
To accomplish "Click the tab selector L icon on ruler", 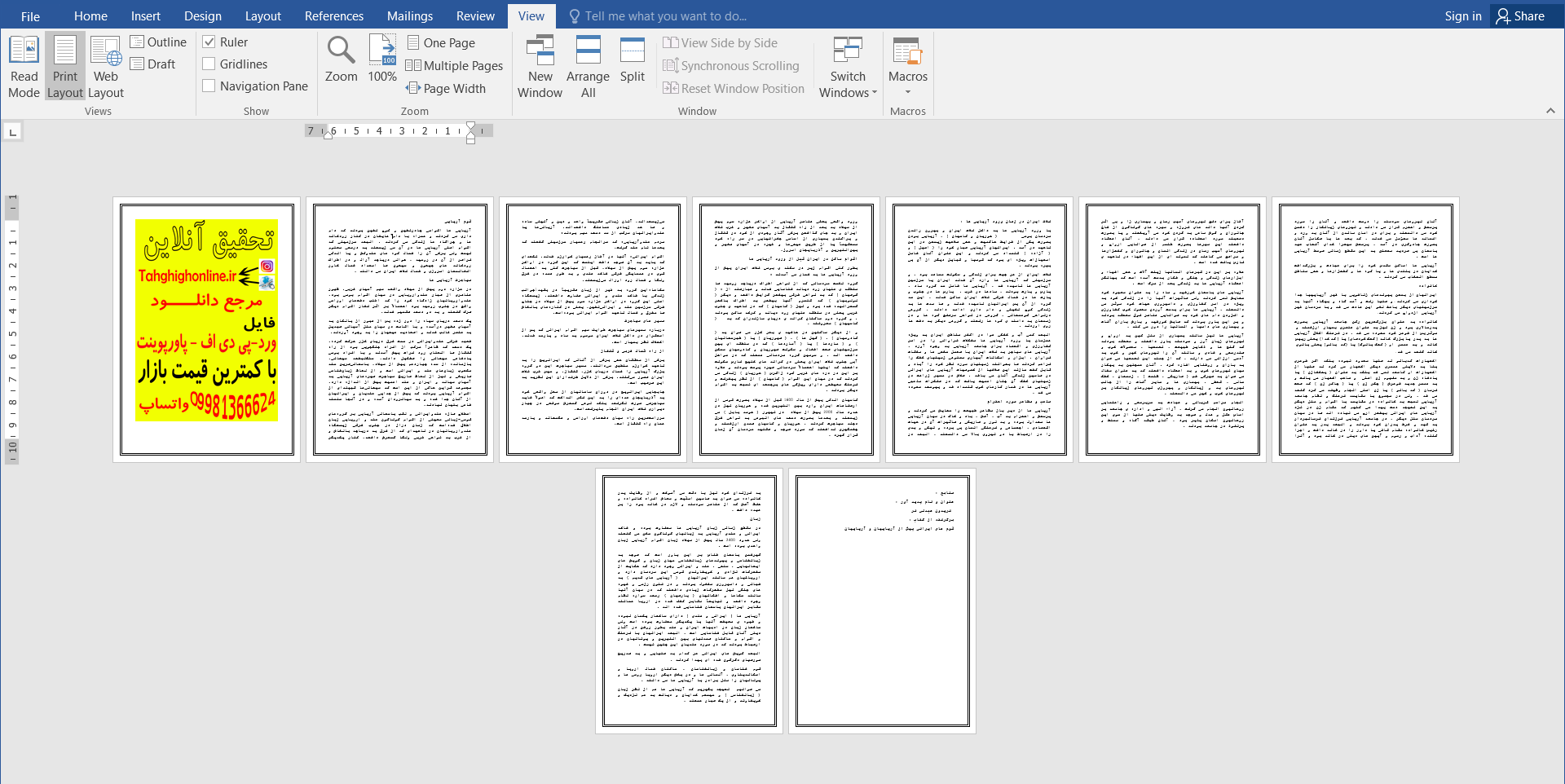I will pyautogui.click(x=12, y=131).
